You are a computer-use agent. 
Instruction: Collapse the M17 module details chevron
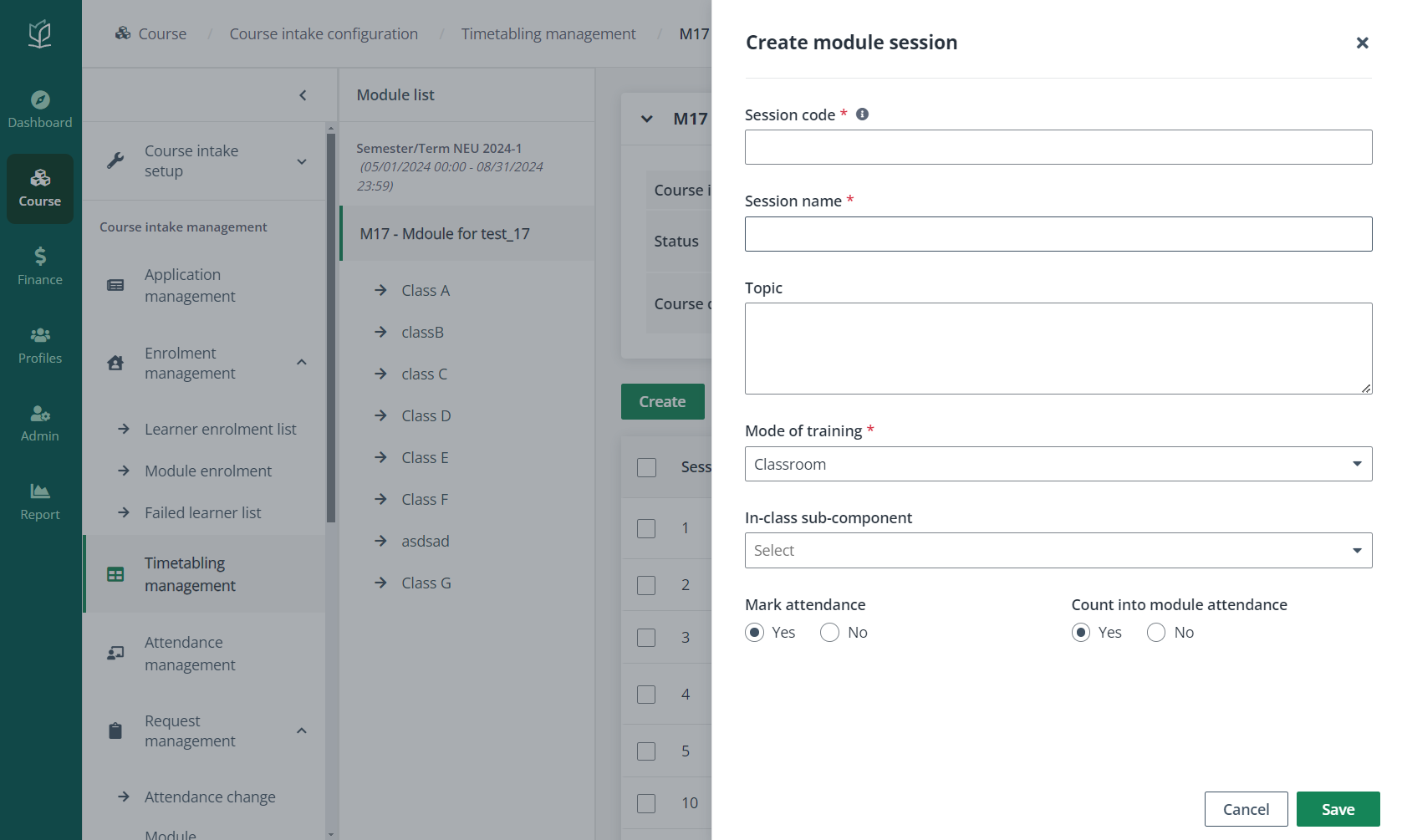click(647, 119)
